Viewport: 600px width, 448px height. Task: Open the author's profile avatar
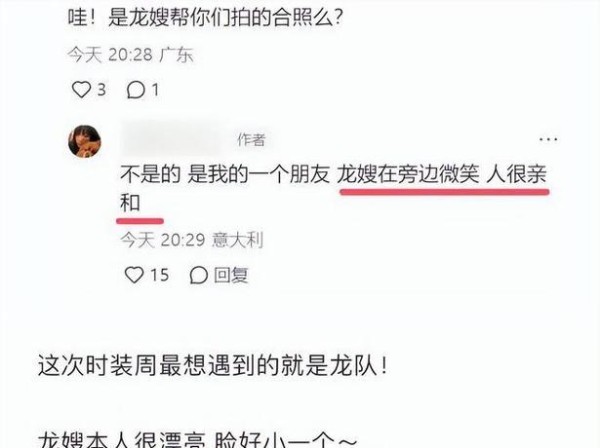(x=85, y=141)
